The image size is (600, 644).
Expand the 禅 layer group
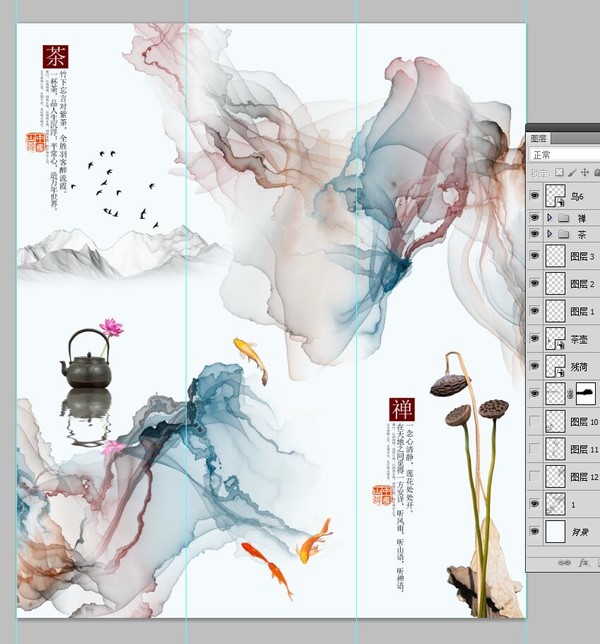549,218
